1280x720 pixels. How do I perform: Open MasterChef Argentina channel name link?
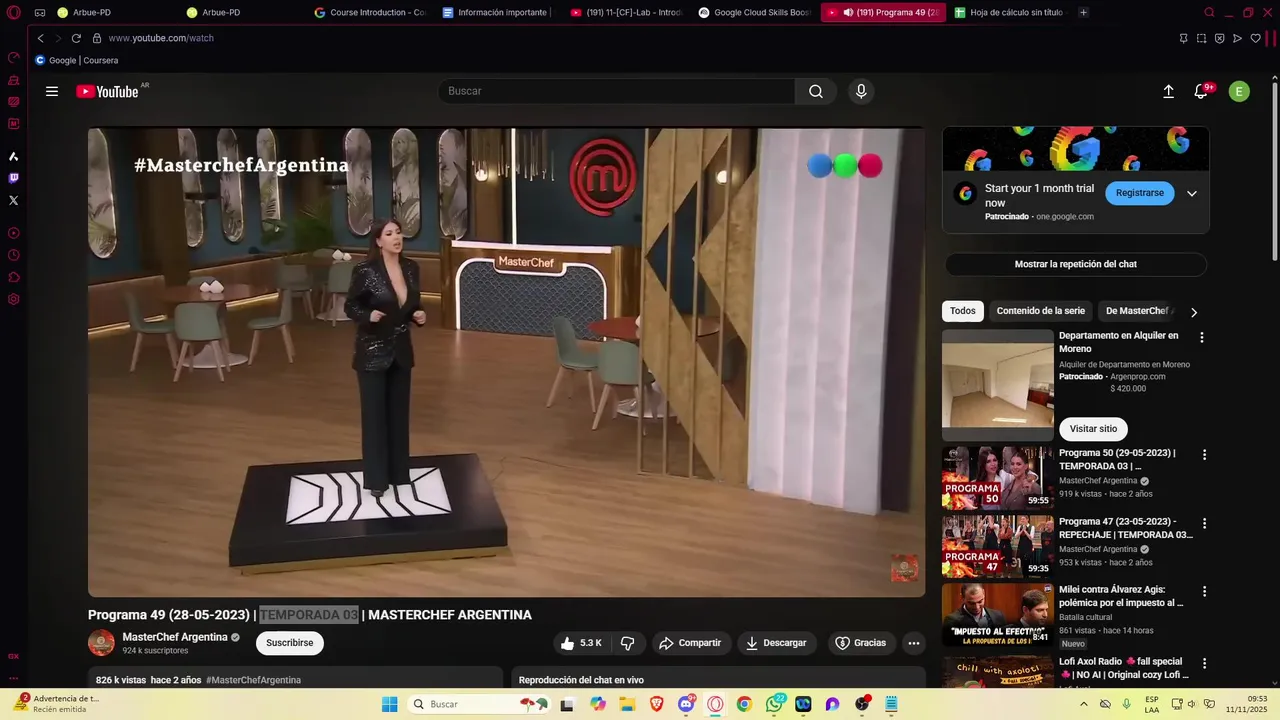click(175, 637)
